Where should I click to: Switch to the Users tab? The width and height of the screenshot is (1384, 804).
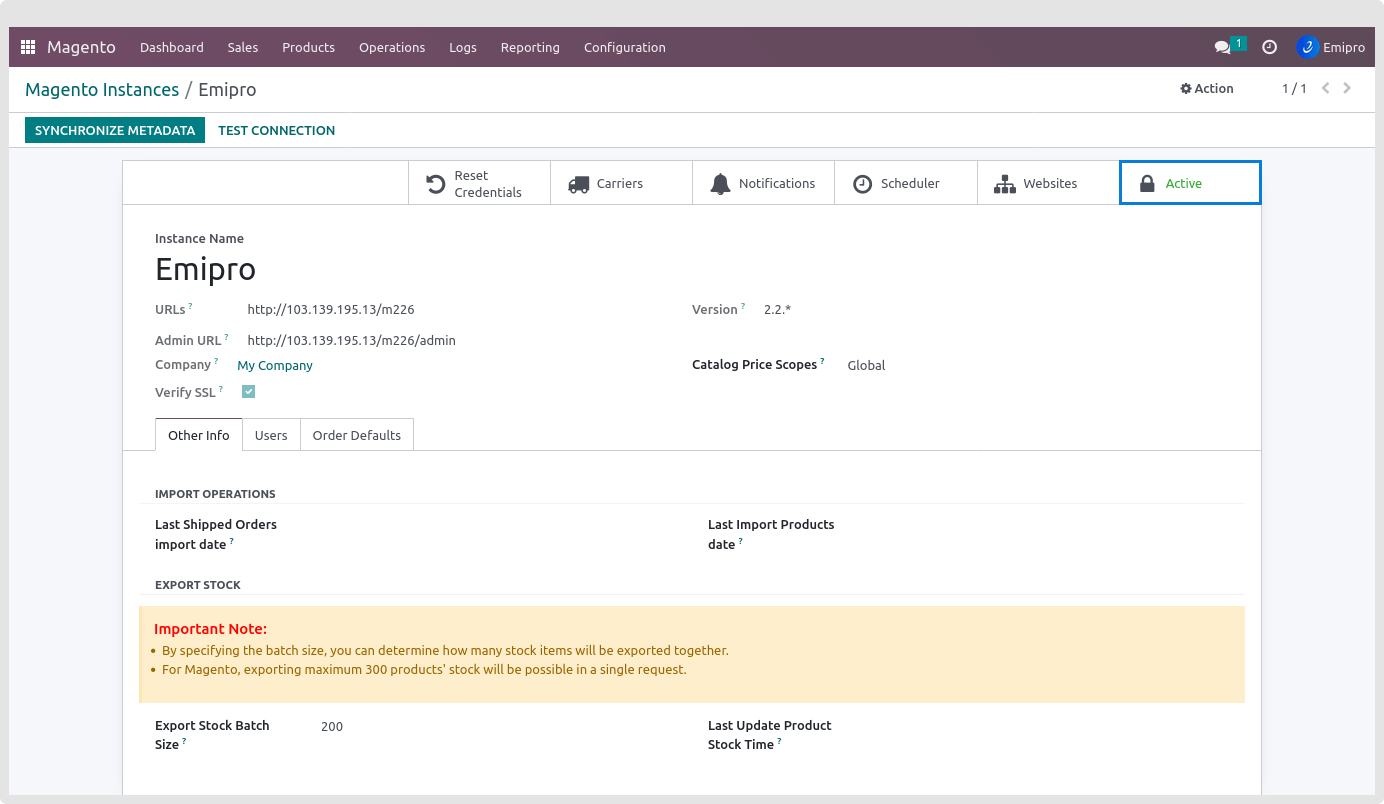pyautogui.click(x=271, y=435)
